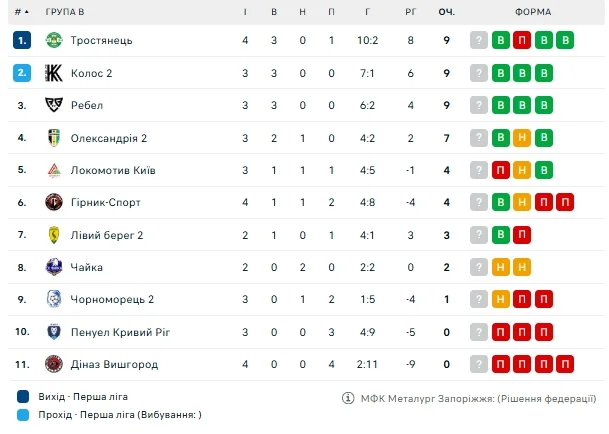609x434 pixels.
Task: Click the Колос 2 club crest
Action: click(54, 73)
